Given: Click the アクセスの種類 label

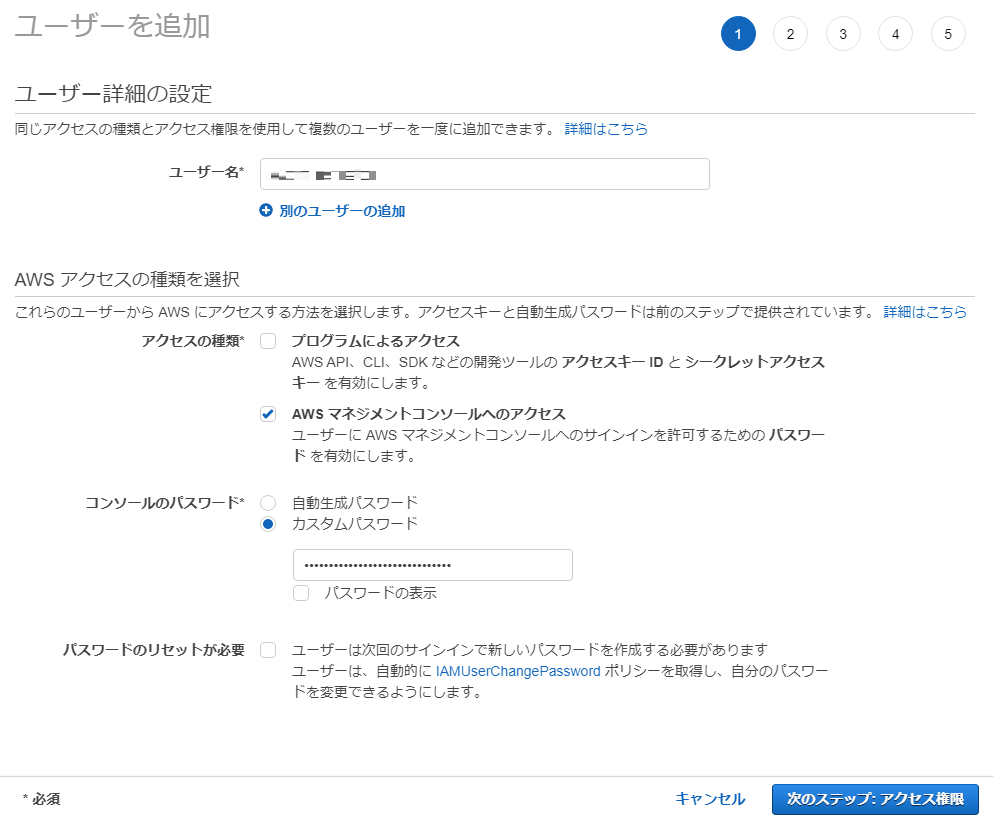Looking at the screenshot, I should [x=193, y=341].
